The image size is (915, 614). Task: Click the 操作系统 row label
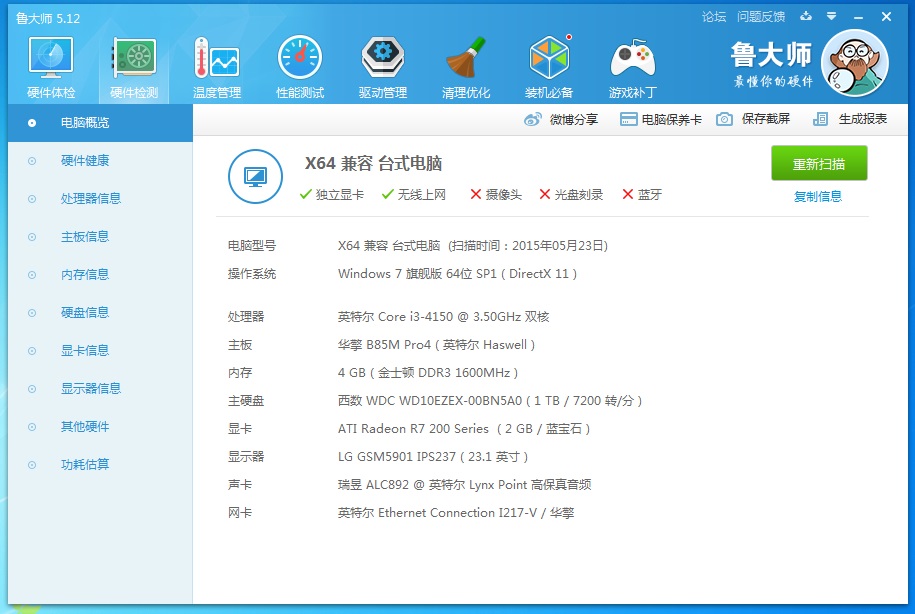tap(252, 274)
